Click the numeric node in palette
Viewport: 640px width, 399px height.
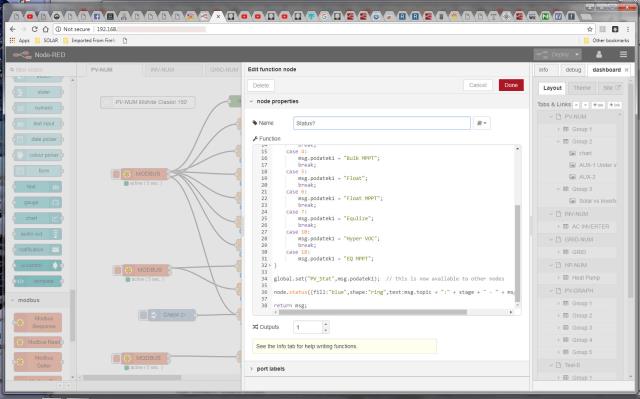(x=38, y=108)
